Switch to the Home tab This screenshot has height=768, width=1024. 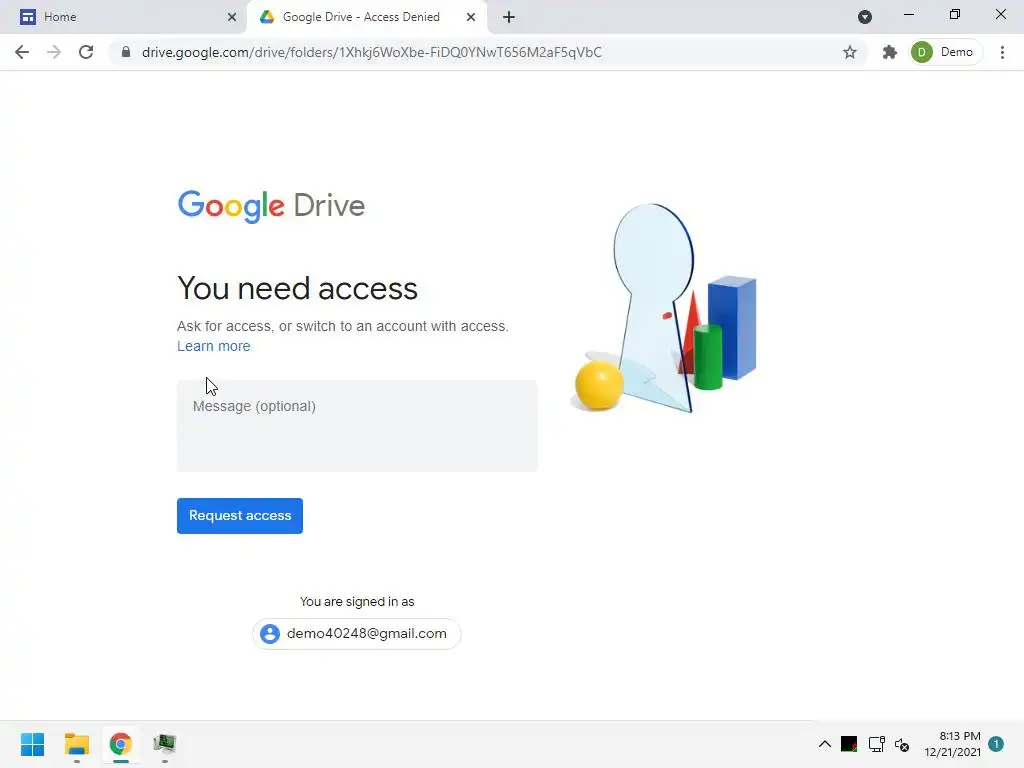click(124, 17)
